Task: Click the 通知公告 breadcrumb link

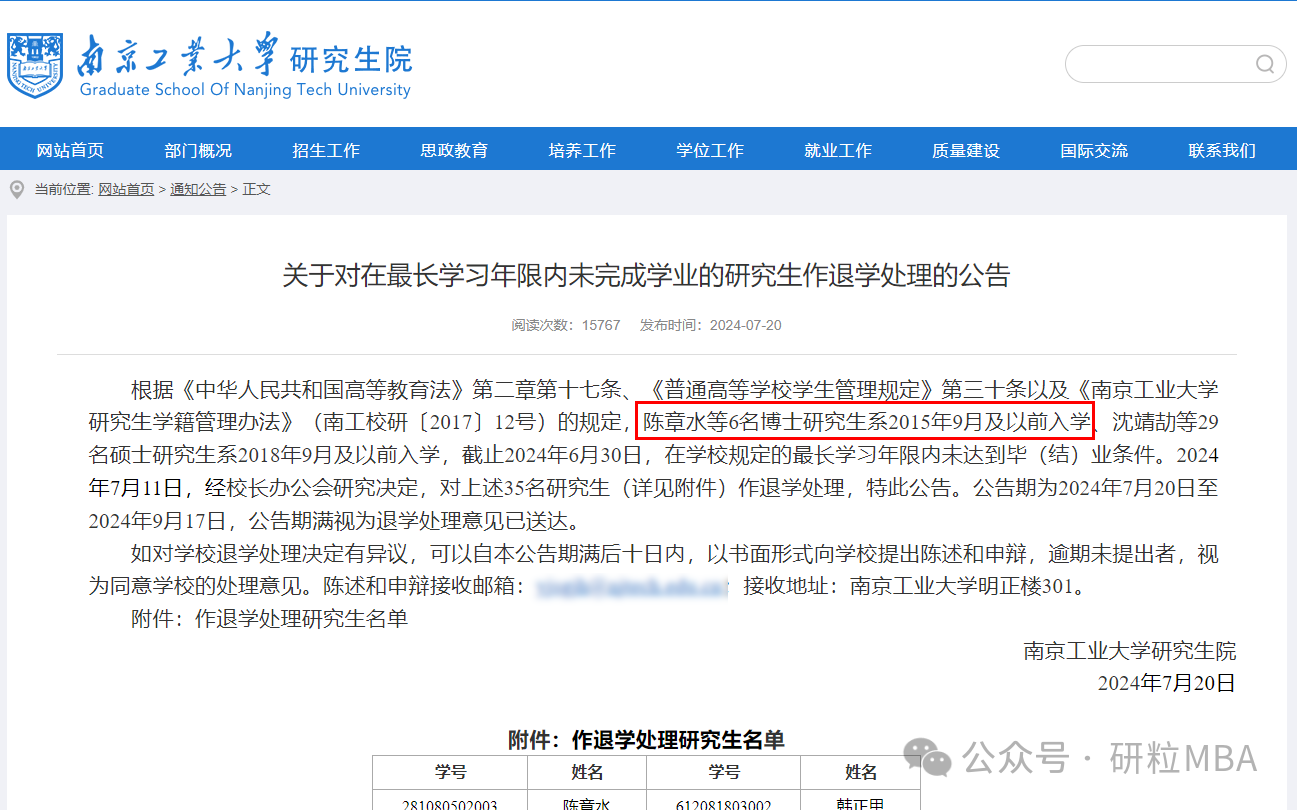Action: [x=198, y=189]
